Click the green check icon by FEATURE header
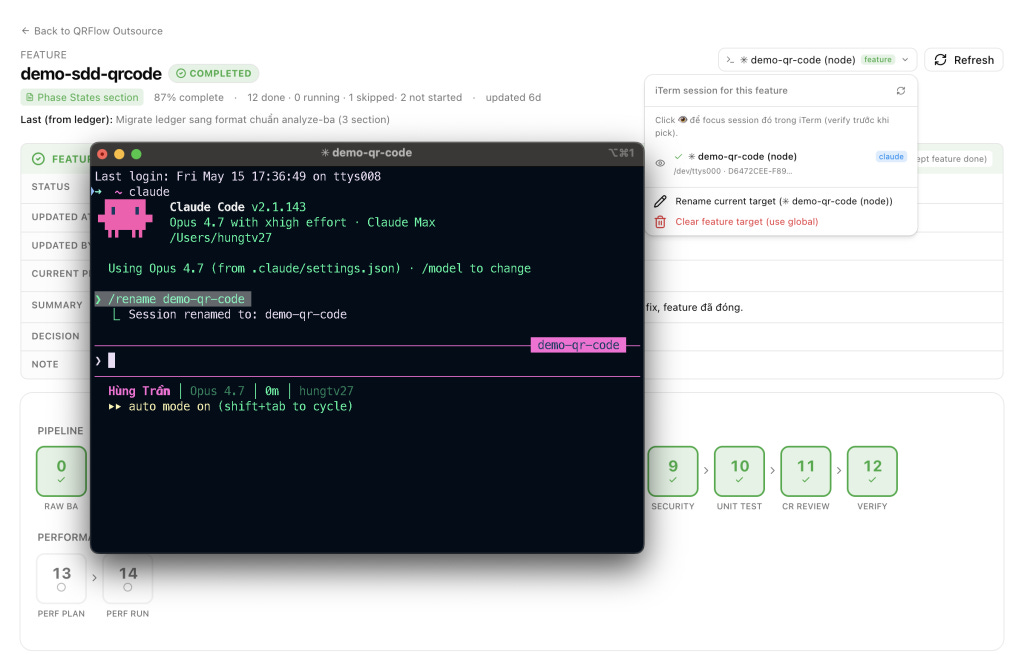 point(39,159)
